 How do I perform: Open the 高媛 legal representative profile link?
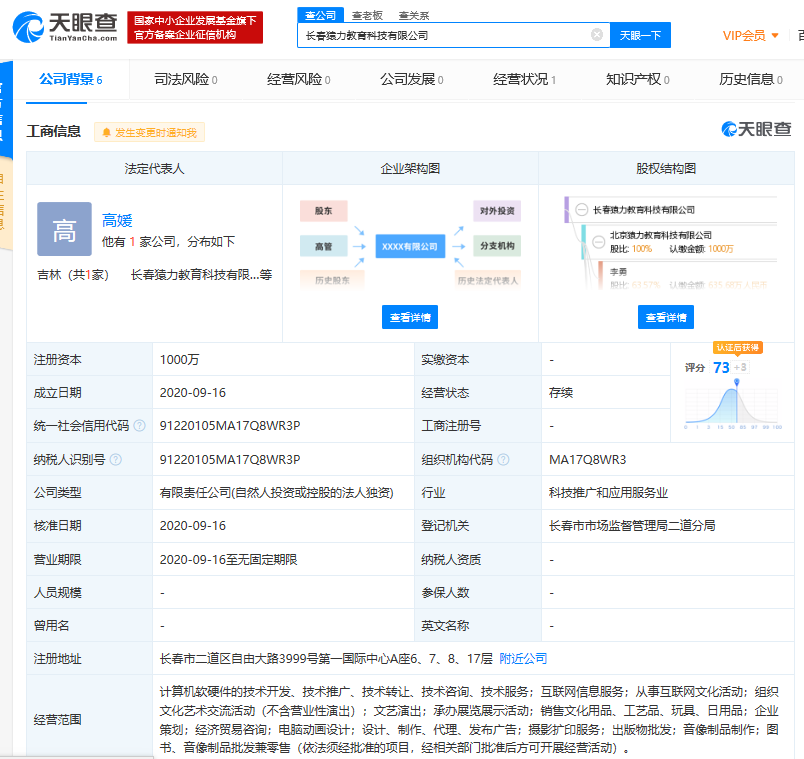[117, 220]
